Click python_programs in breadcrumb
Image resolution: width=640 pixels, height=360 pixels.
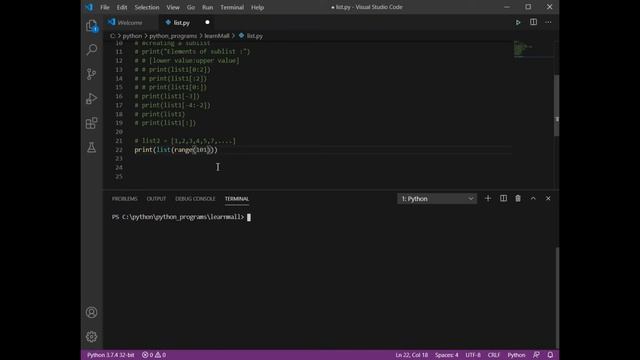[x=173, y=36]
